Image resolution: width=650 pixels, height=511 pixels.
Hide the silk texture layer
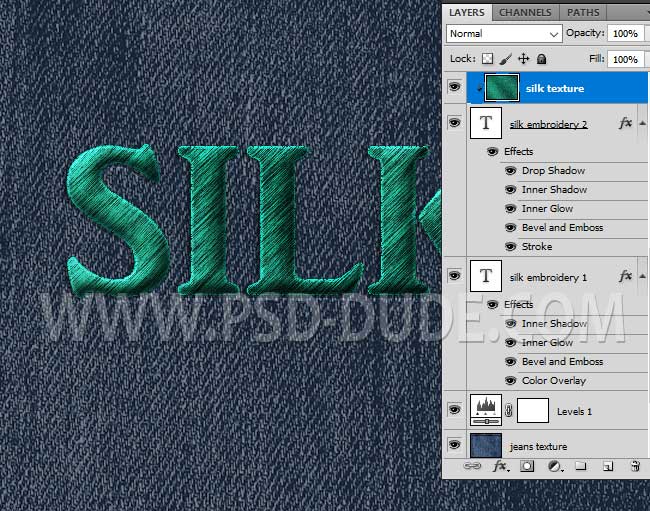pyautogui.click(x=454, y=87)
